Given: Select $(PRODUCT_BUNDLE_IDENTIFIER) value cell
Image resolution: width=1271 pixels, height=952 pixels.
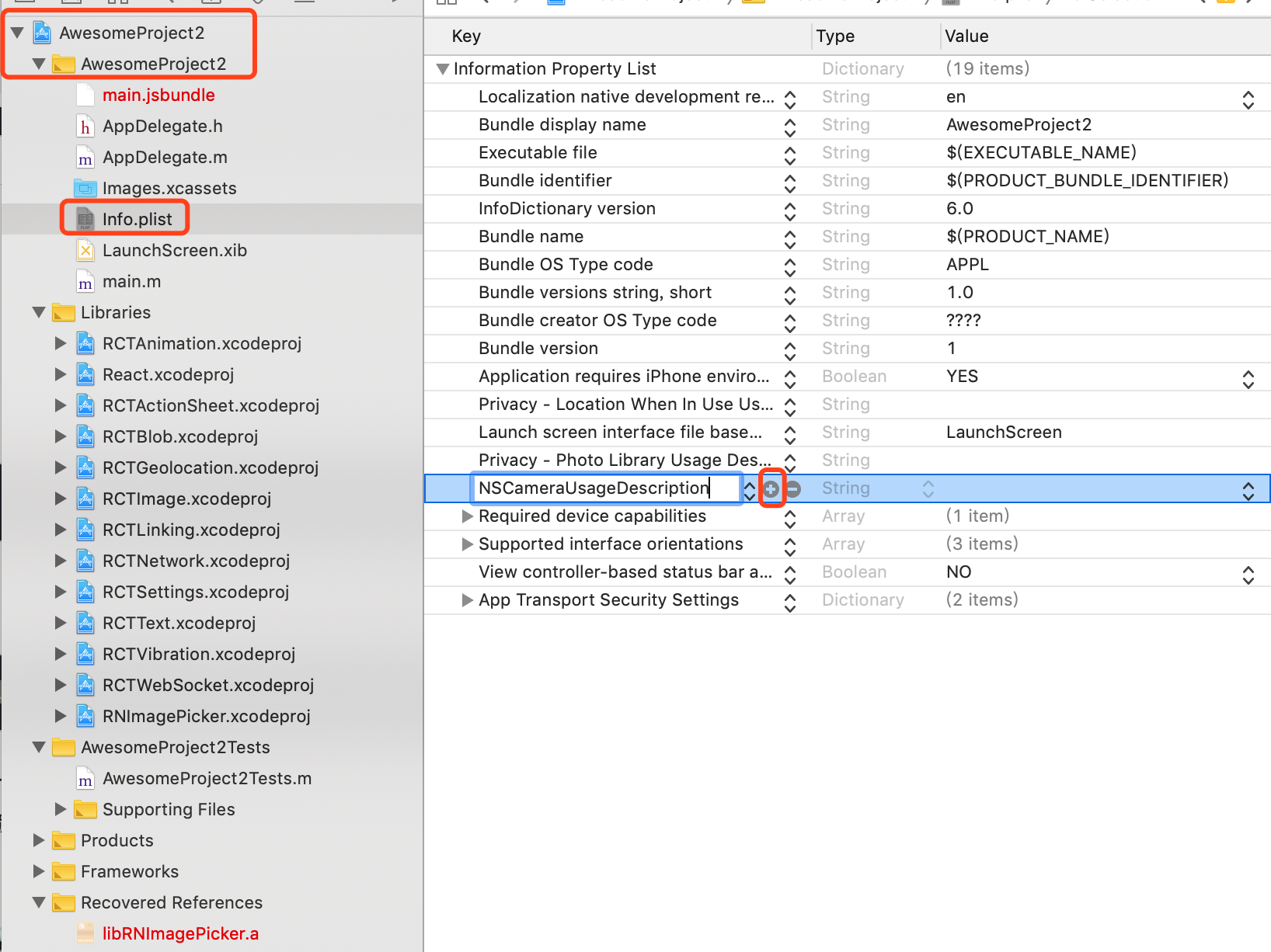Looking at the screenshot, I should point(1087,181).
